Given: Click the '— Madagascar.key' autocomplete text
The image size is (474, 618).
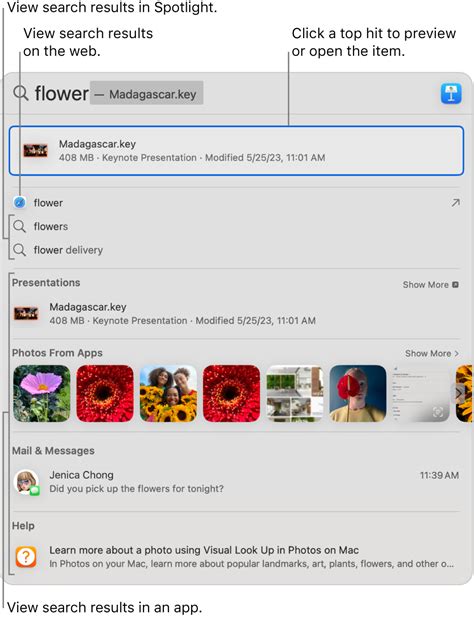Looking at the screenshot, I should click(x=147, y=94).
